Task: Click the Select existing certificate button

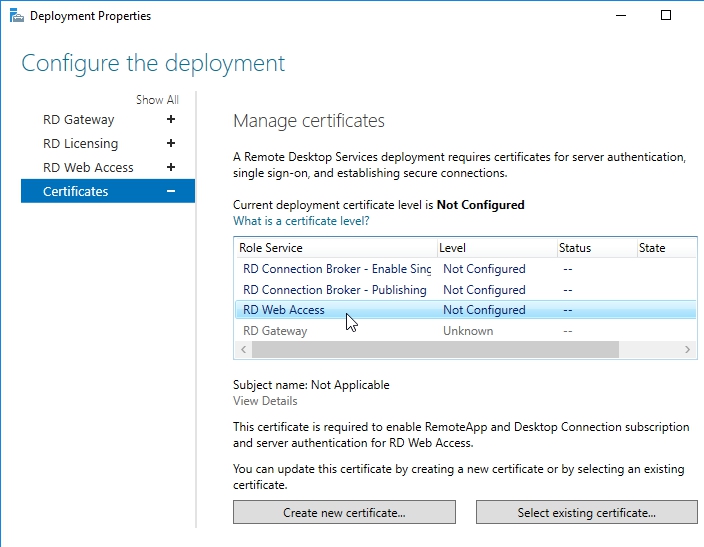Action: (586, 513)
